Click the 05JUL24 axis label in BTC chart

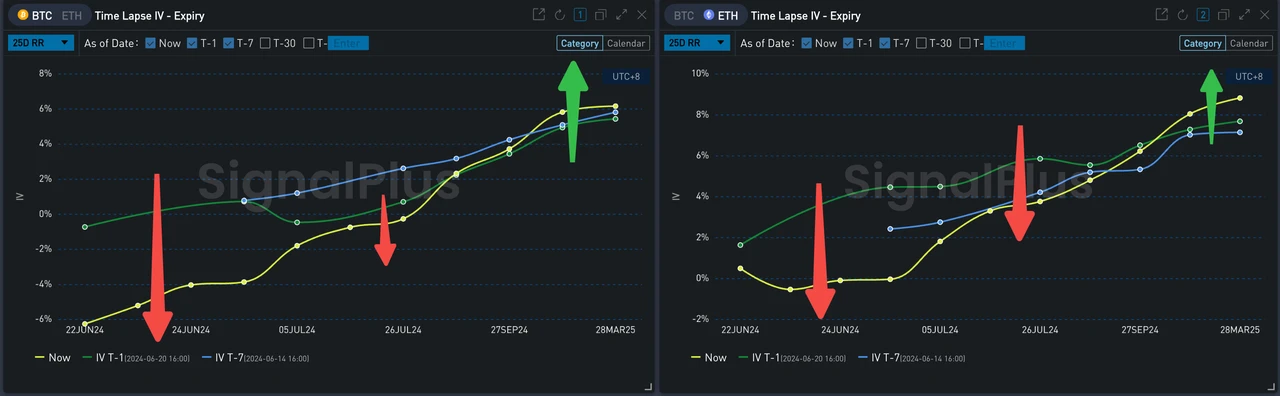(x=297, y=329)
